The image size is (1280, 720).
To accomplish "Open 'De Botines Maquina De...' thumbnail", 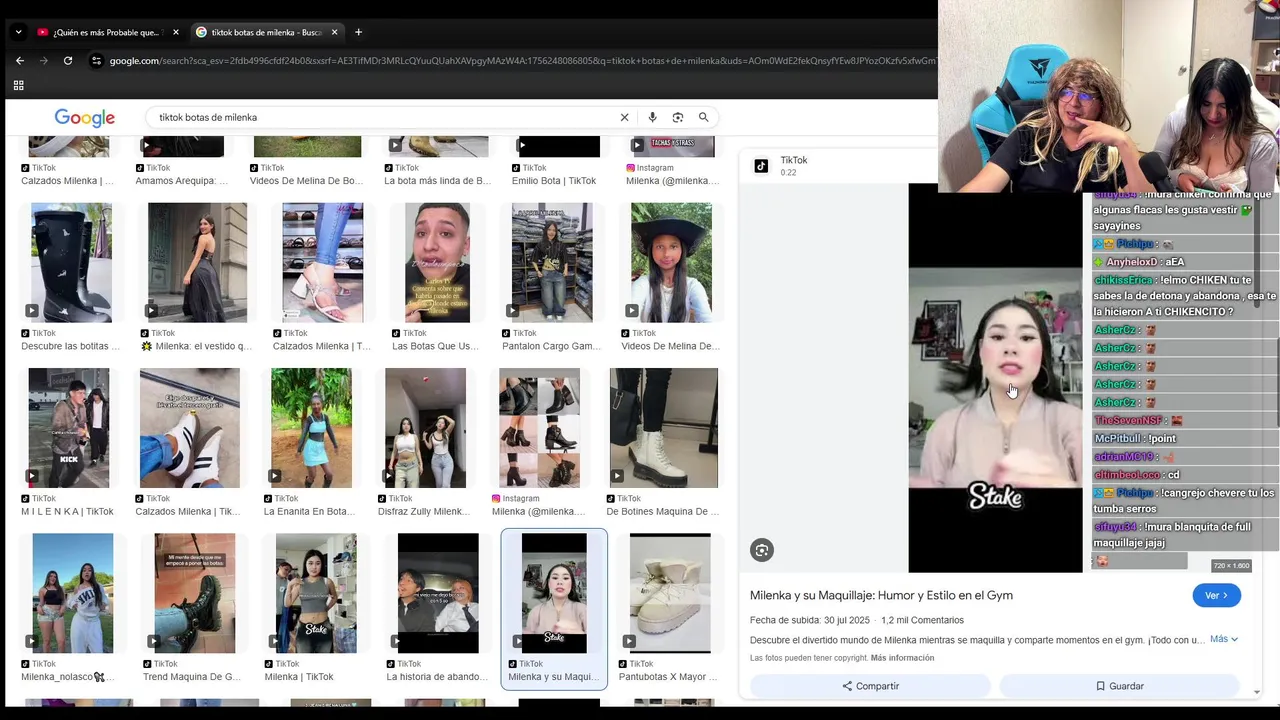I will coord(663,428).
